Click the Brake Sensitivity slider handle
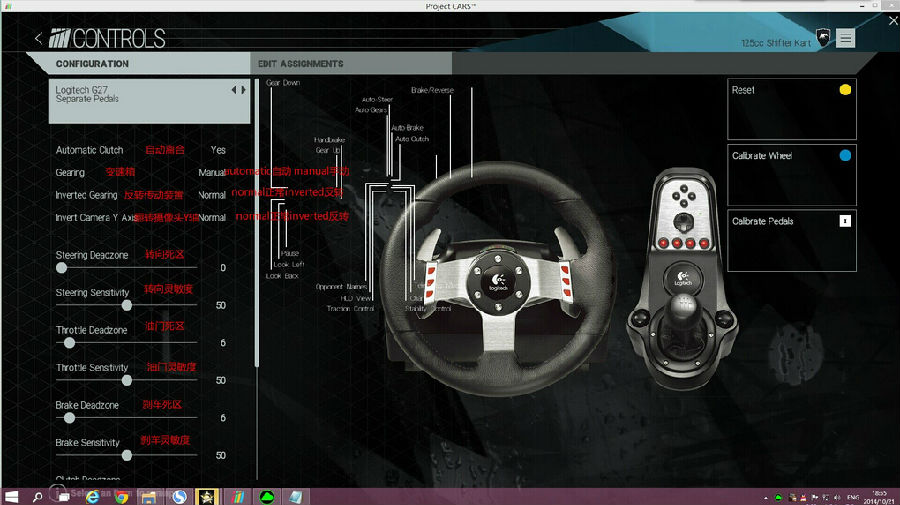The height and width of the screenshot is (505, 900). click(x=127, y=455)
